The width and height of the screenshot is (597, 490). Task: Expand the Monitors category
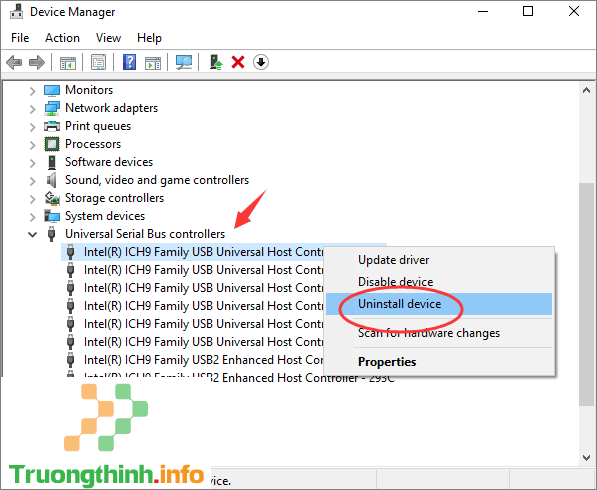point(32,91)
